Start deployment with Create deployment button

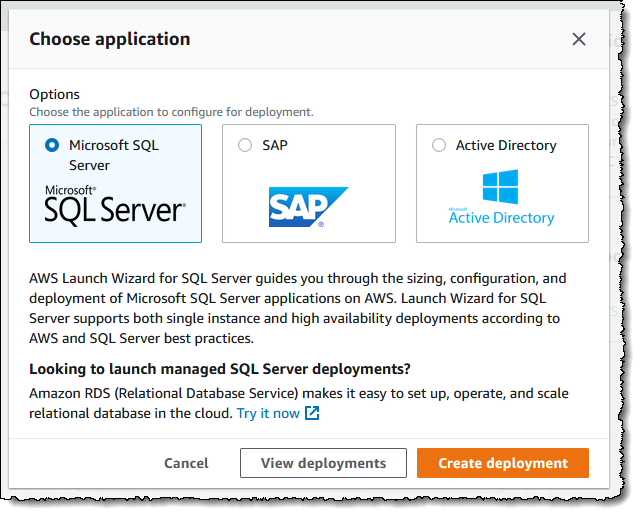503,463
